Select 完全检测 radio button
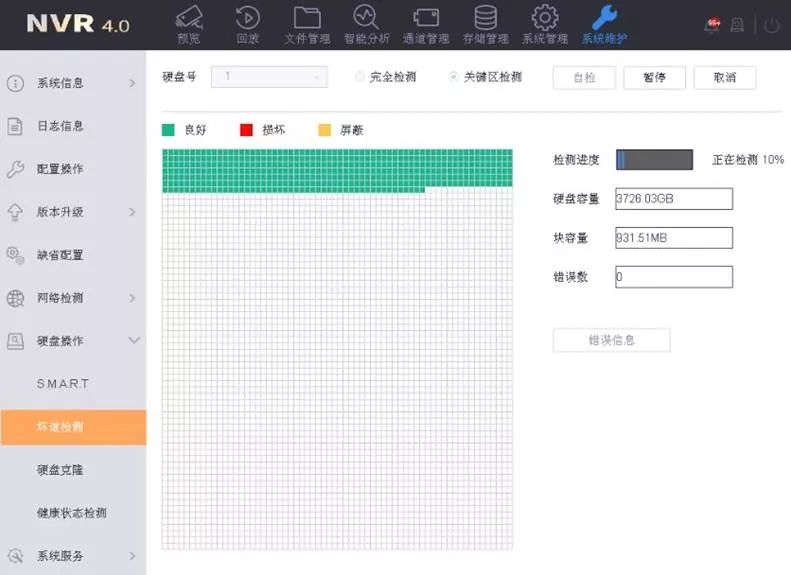The width and height of the screenshot is (791, 575). click(360, 77)
